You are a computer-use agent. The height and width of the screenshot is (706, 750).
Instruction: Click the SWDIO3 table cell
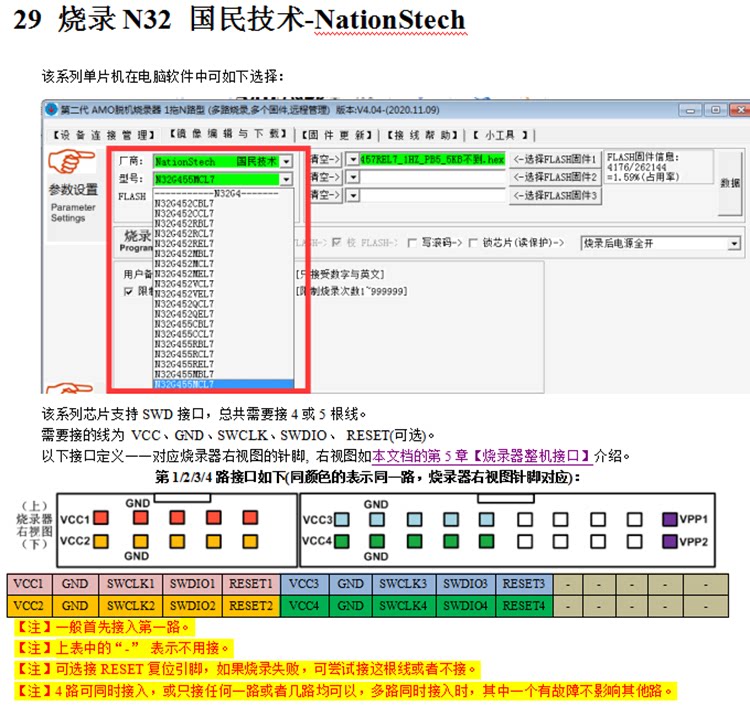[x=465, y=584]
